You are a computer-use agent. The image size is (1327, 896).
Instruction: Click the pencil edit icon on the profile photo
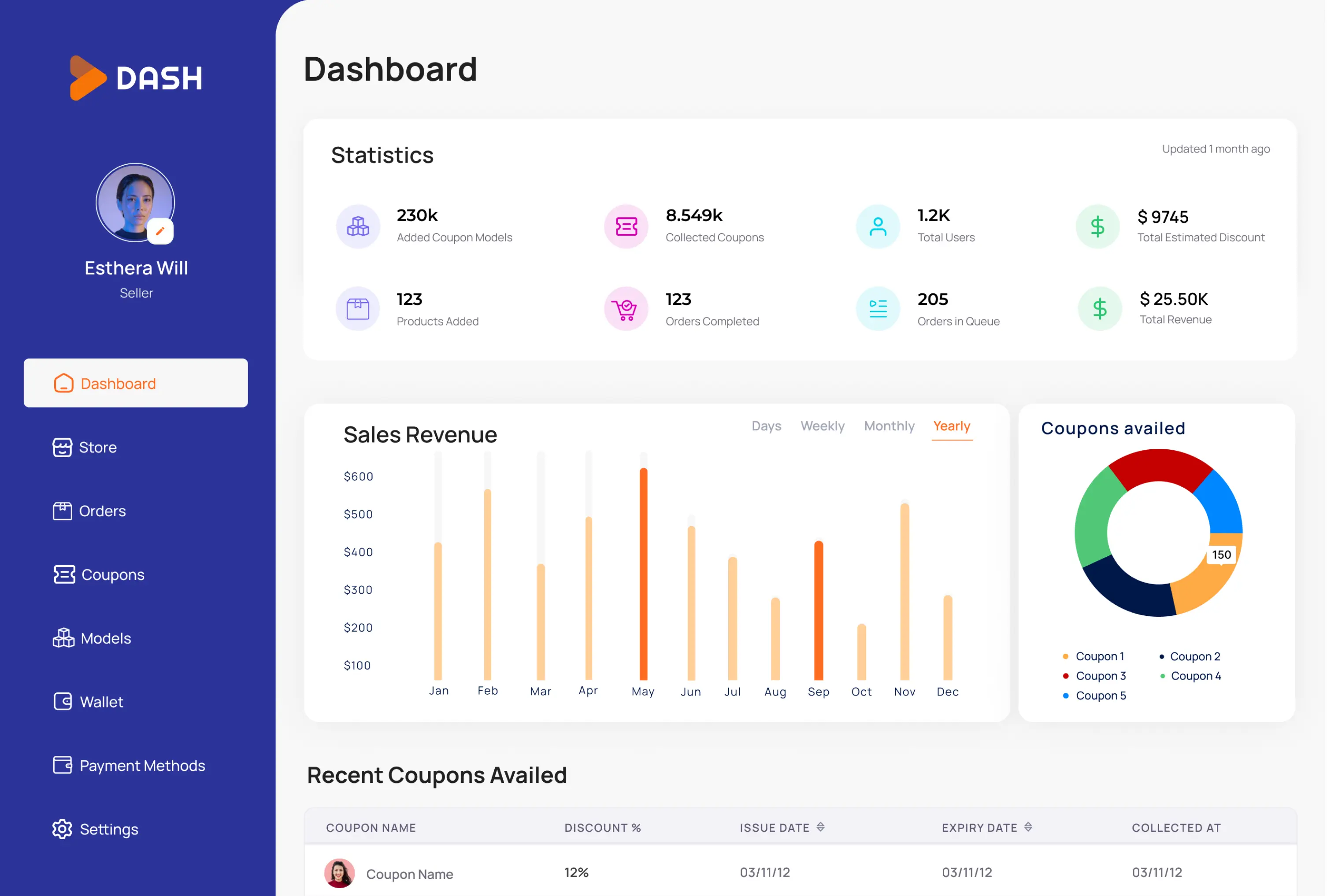click(160, 231)
